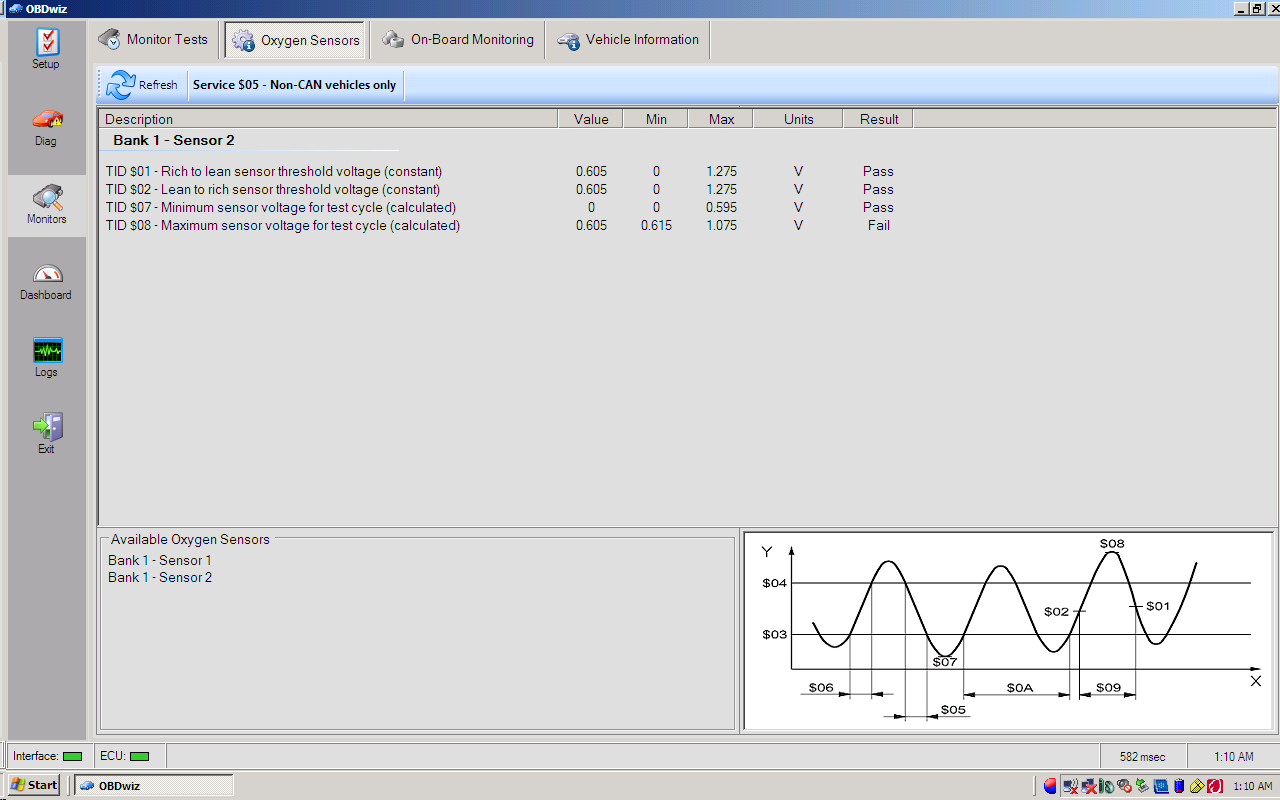The height and width of the screenshot is (800, 1280).
Task: Select the TID $08 maximum sensor voltage row
Action: click(x=283, y=226)
